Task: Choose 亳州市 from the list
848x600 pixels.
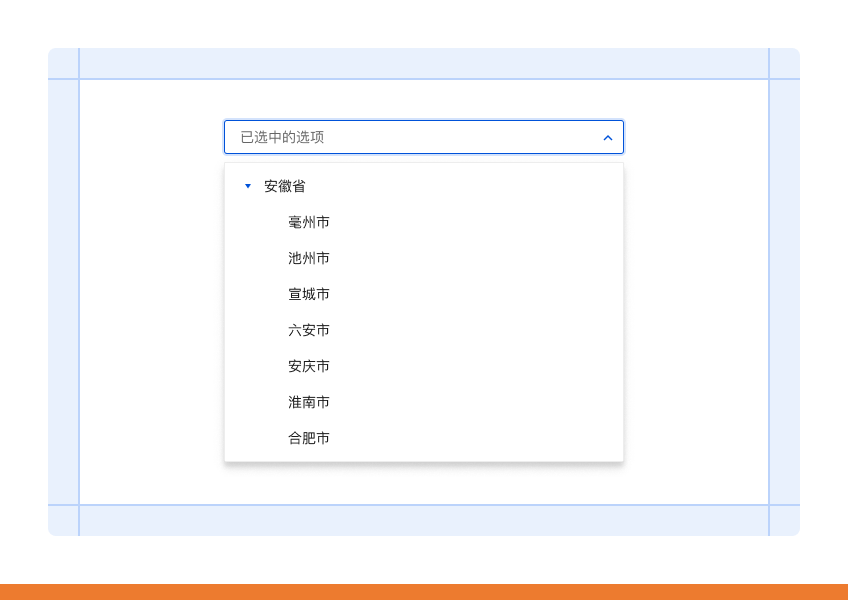Action: coord(309,222)
